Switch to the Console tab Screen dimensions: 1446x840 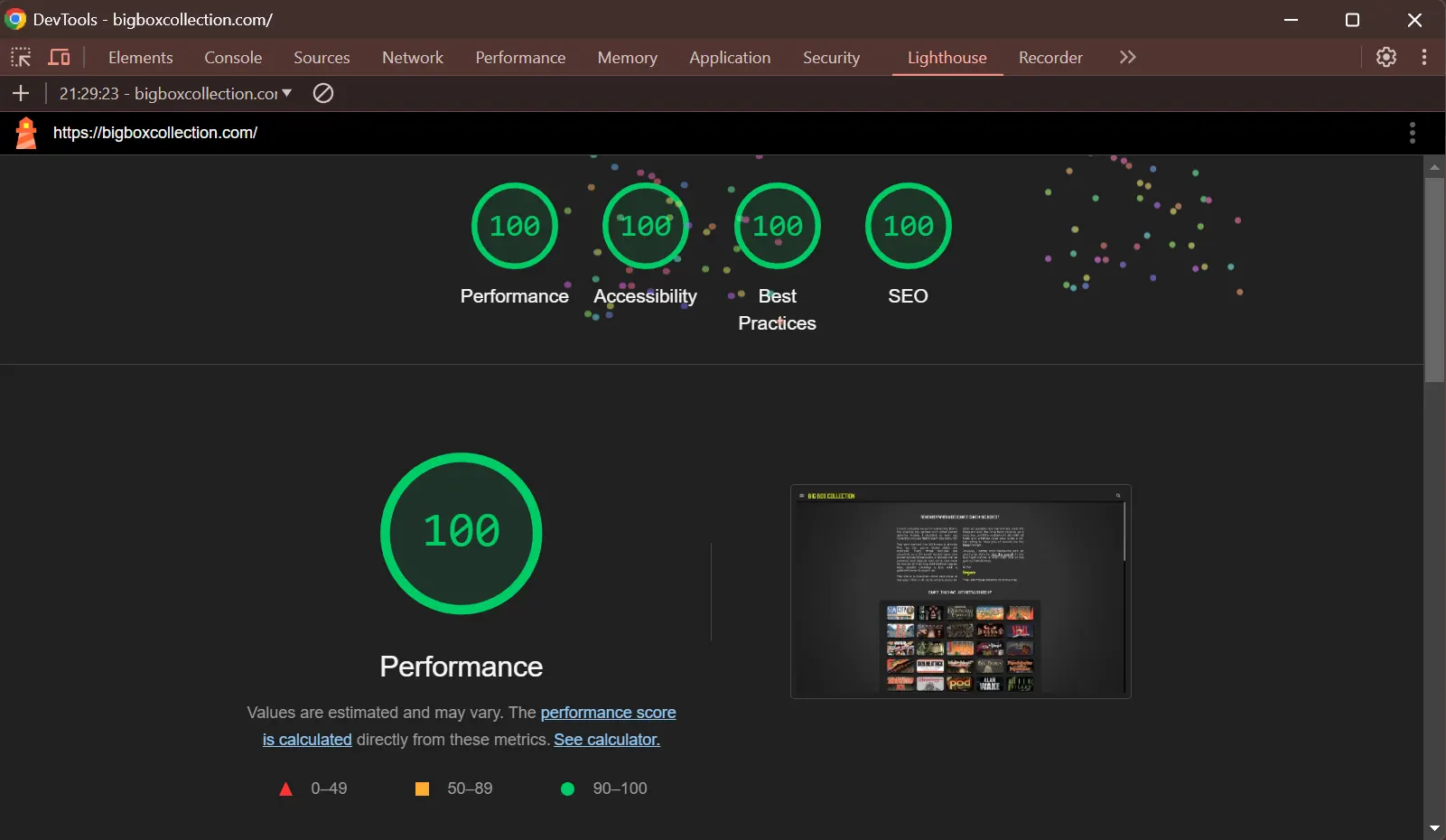(x=233, y=58)
